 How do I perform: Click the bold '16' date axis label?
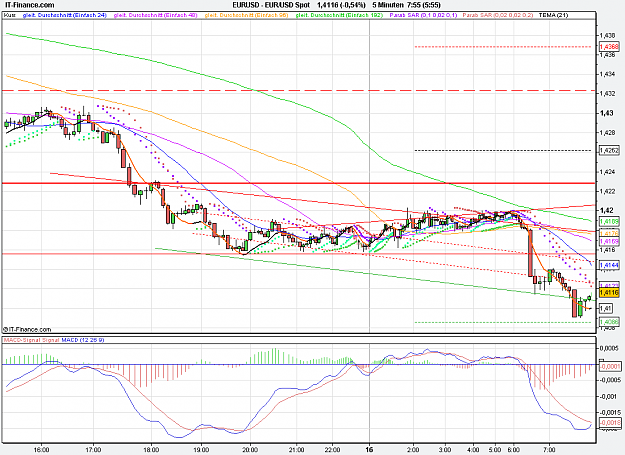point(369,450)
